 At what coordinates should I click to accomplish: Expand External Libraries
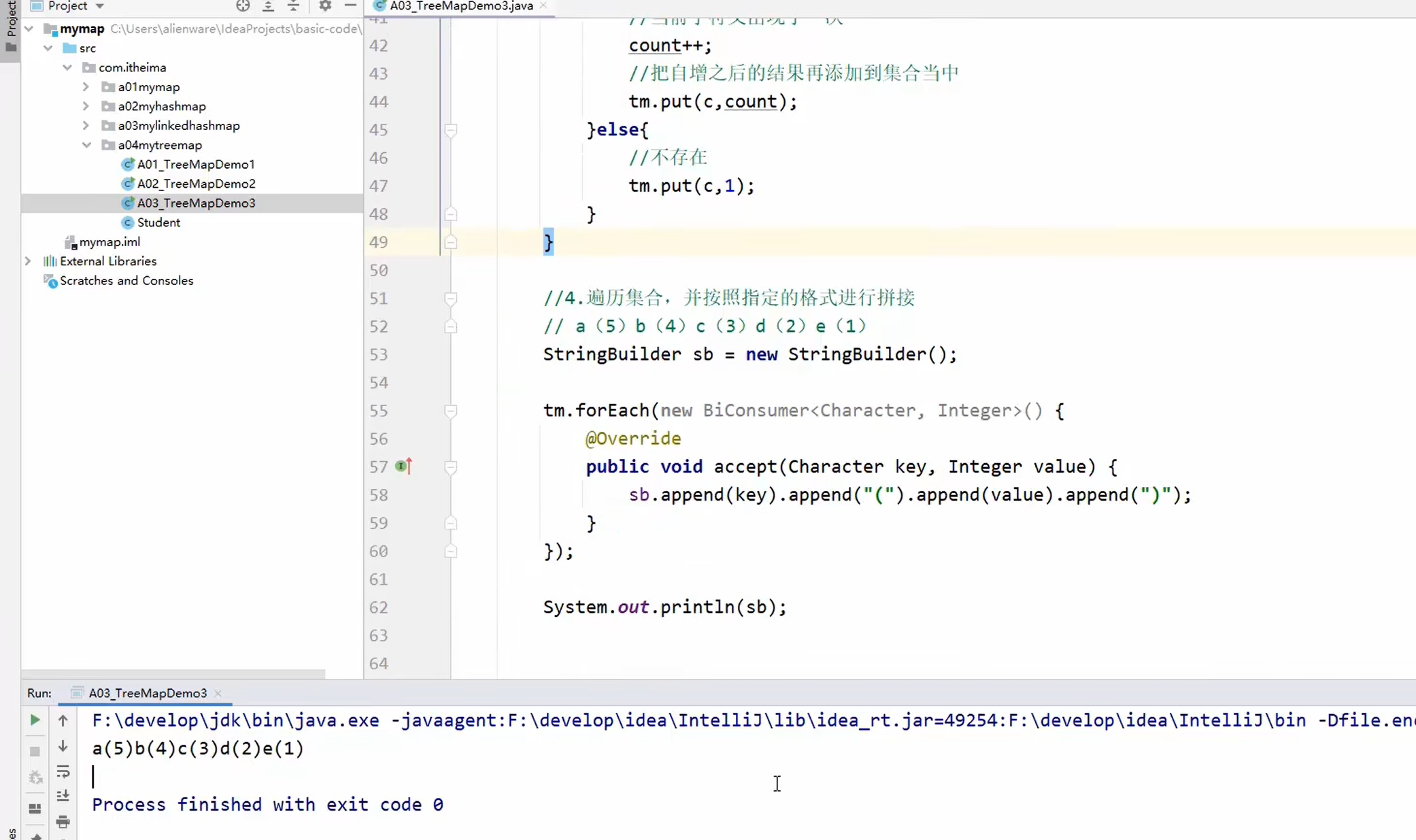(x=28, y=261)
